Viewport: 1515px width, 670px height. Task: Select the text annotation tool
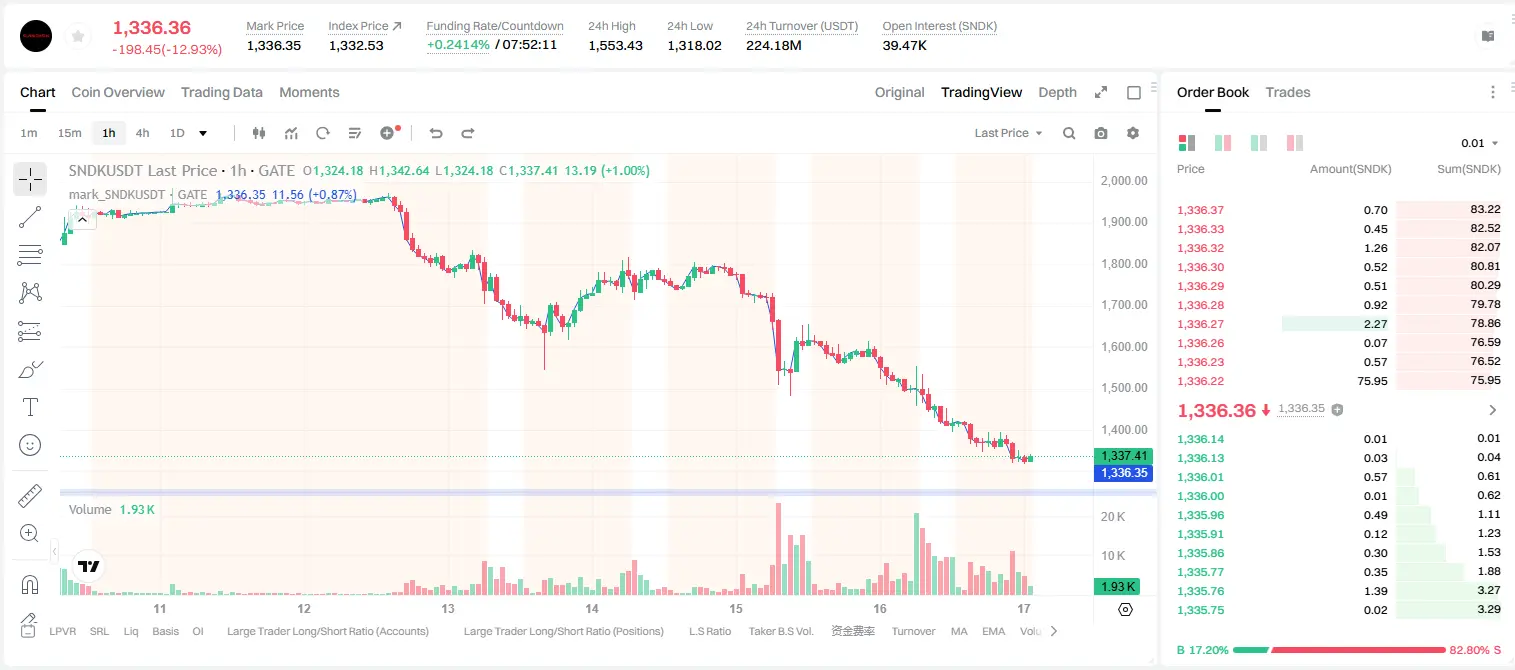tap(30, 407)
